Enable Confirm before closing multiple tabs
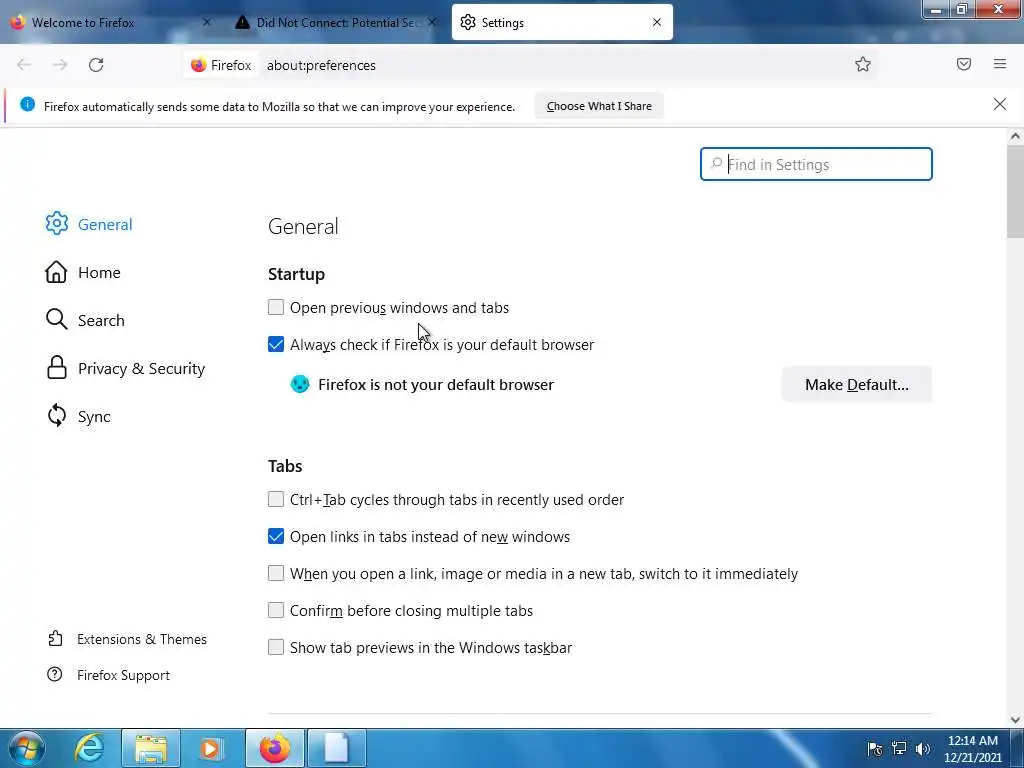Screen dimensions: 1024x768 click(x=276, y=610)
